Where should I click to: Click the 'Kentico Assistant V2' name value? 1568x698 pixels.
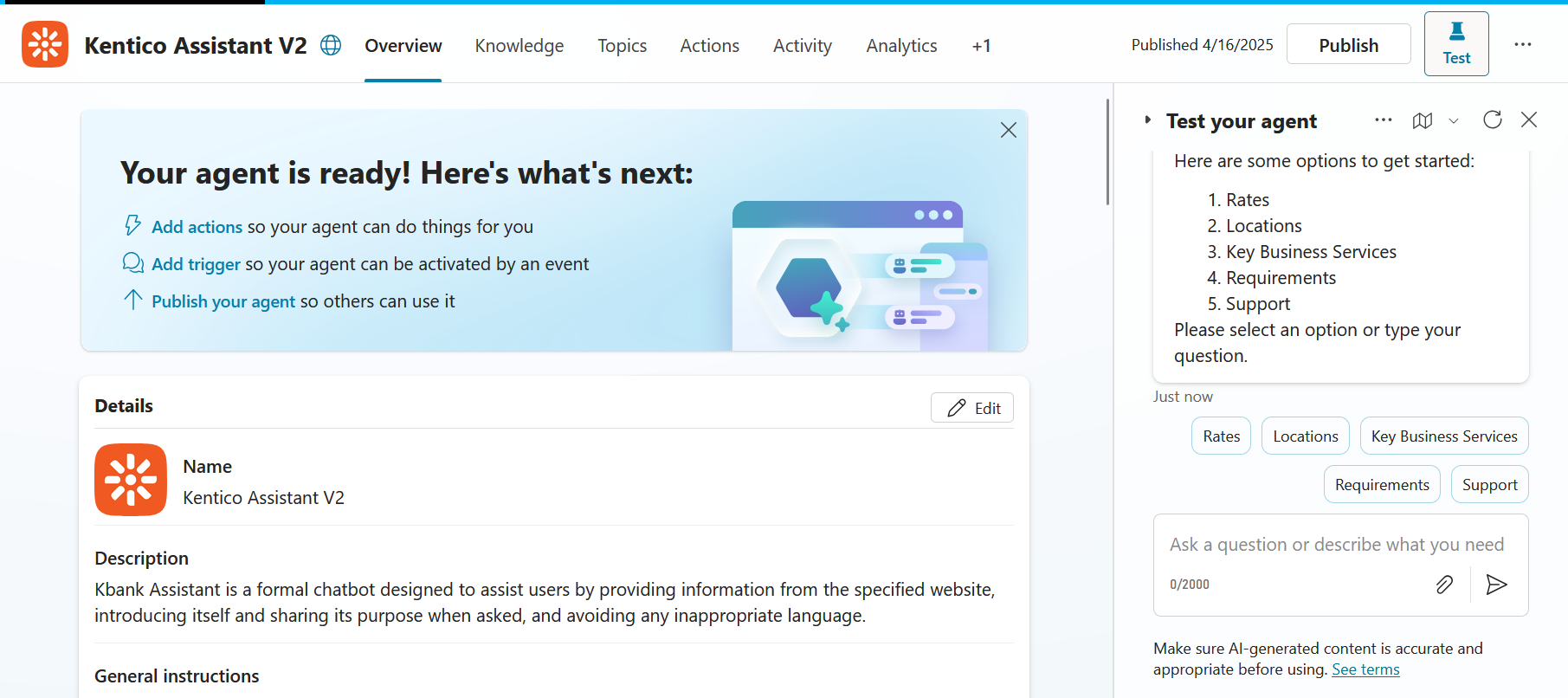click(x=264, y=498)
